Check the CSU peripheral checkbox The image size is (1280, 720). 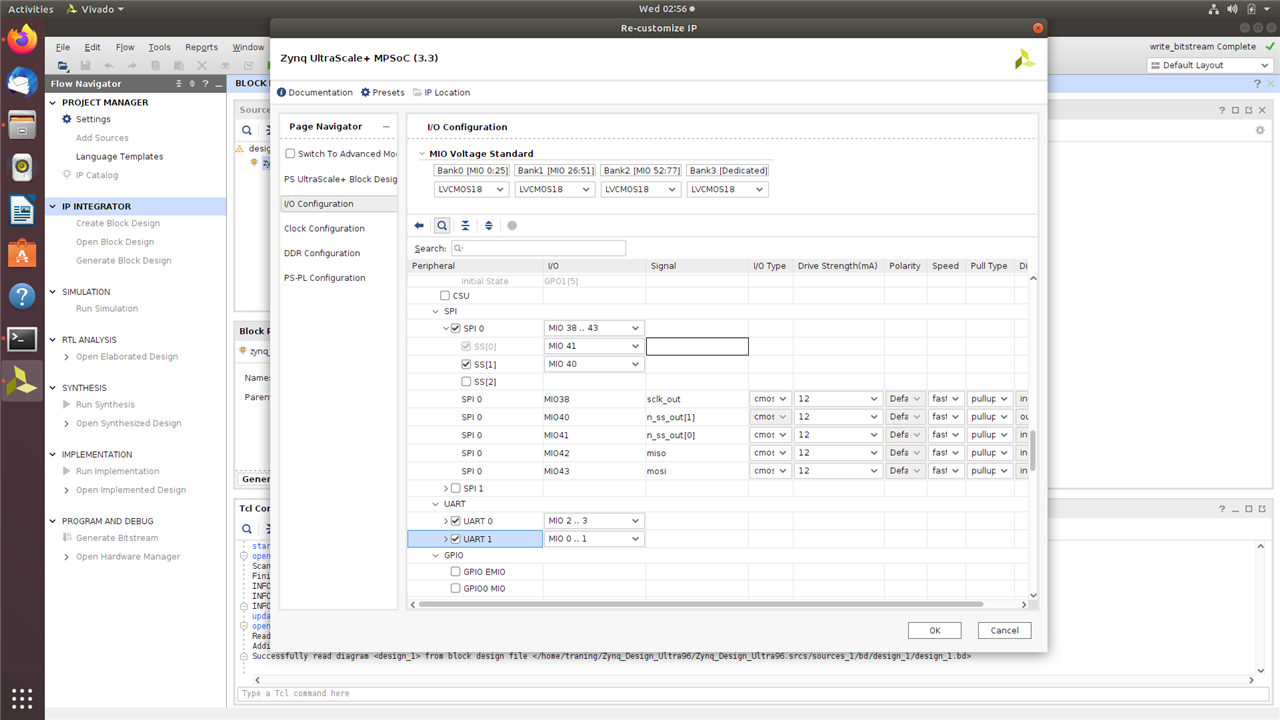446,296
